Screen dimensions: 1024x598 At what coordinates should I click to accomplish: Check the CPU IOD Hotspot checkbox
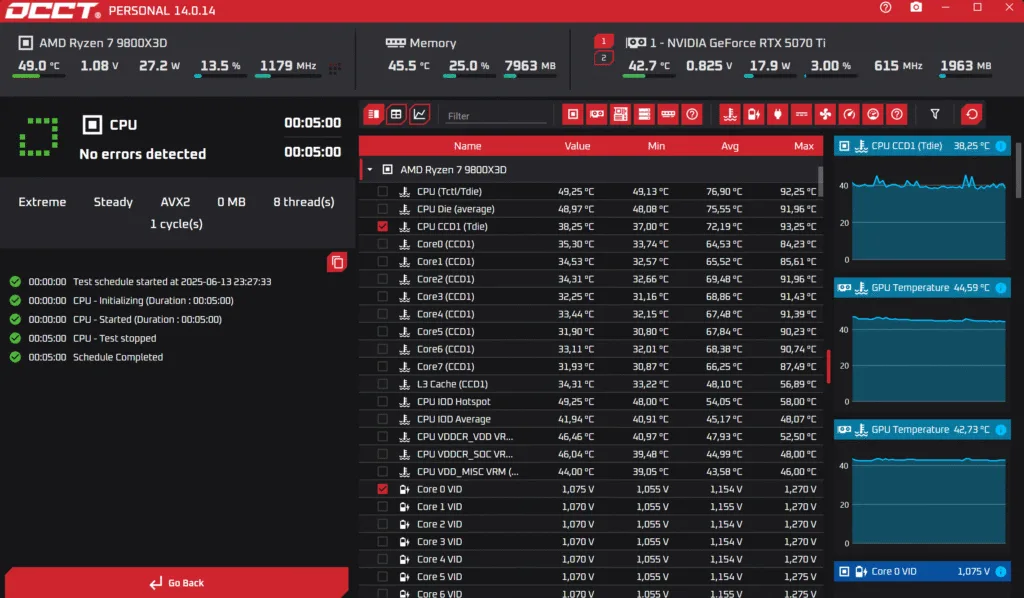383,401
